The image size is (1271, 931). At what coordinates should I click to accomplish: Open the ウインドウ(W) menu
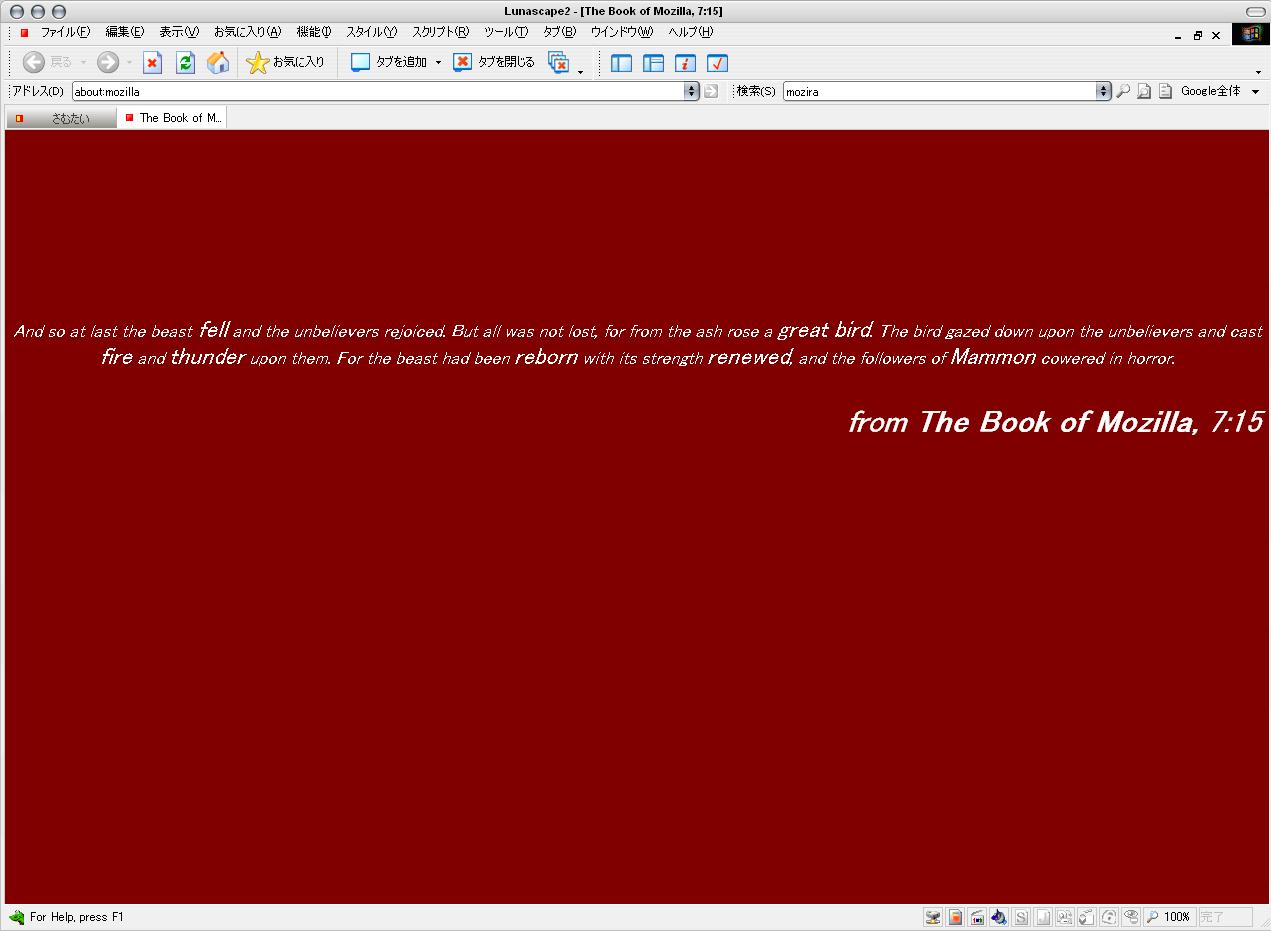(x=621, y=33)
